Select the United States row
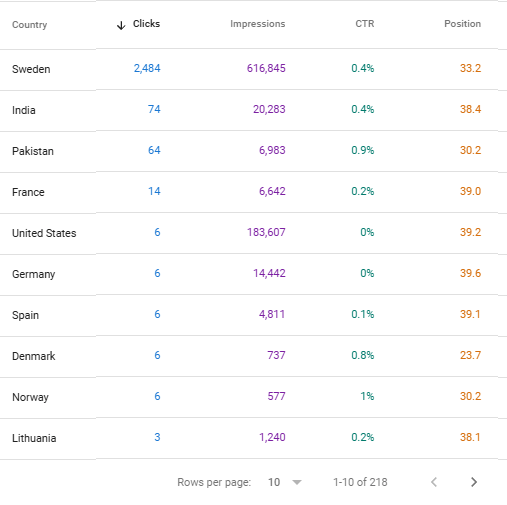The height and width of the screenshot is (505, 507). [x=253, y=233]
